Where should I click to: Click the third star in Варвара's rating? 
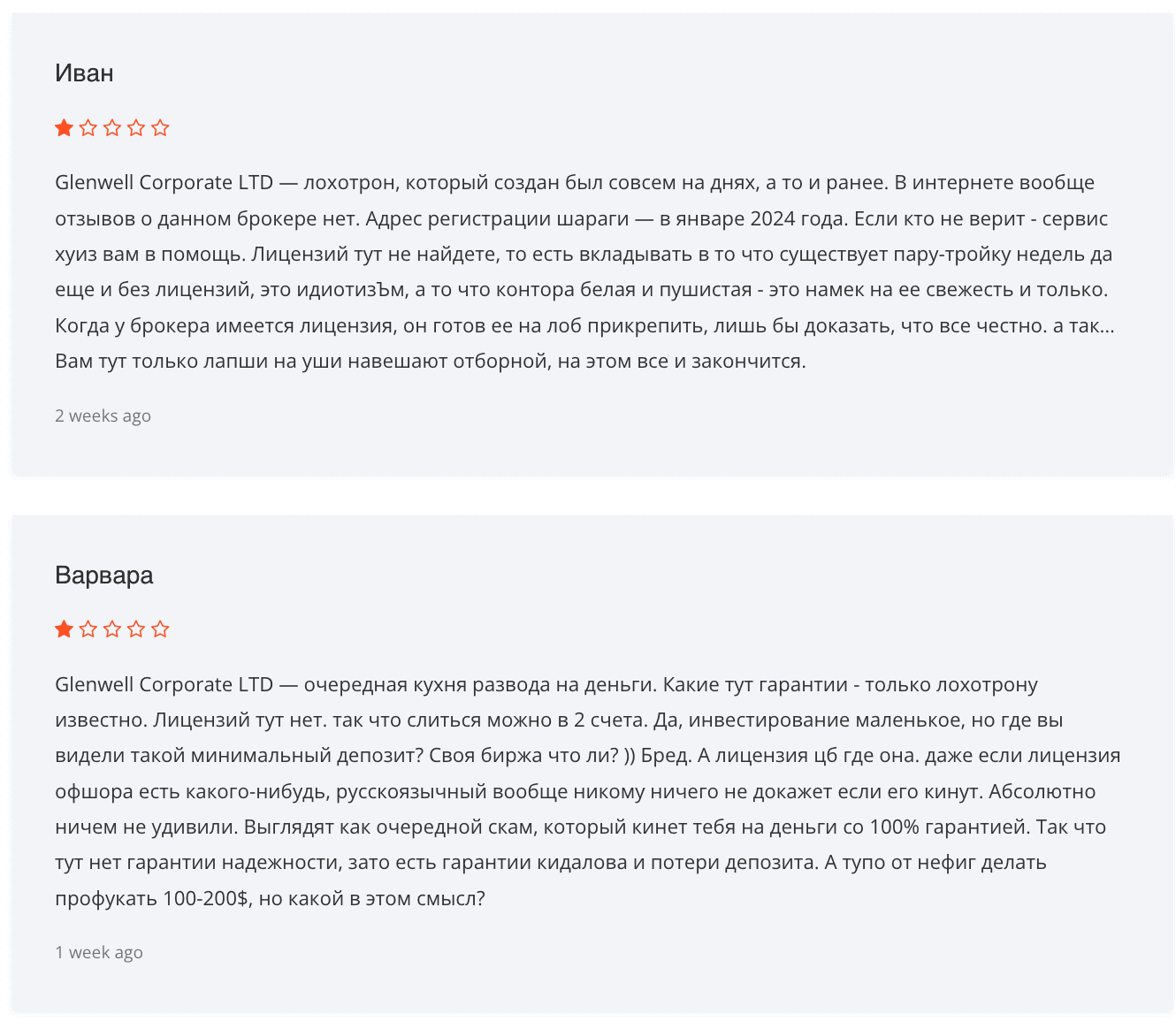[111, 629]
